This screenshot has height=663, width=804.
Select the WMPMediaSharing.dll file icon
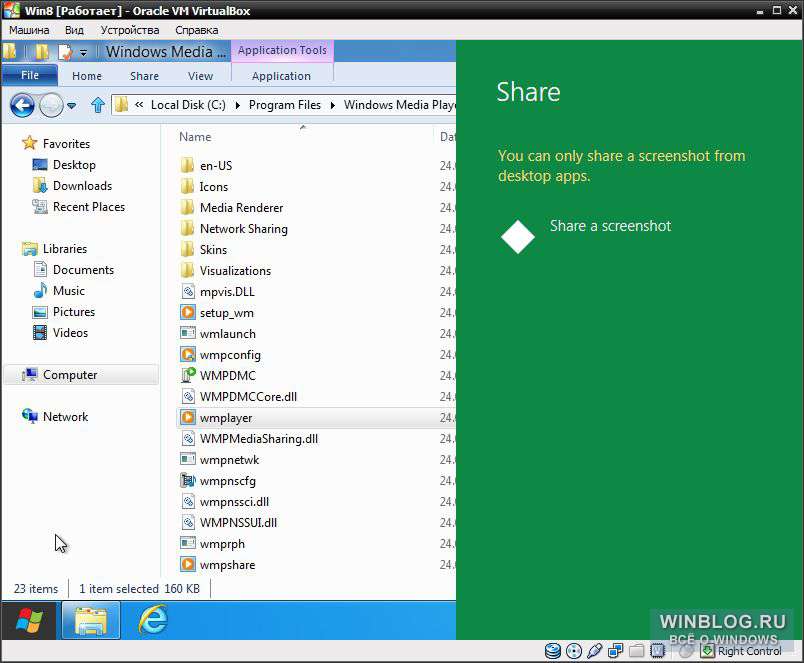pyautogui.click(x=188, y=438)
